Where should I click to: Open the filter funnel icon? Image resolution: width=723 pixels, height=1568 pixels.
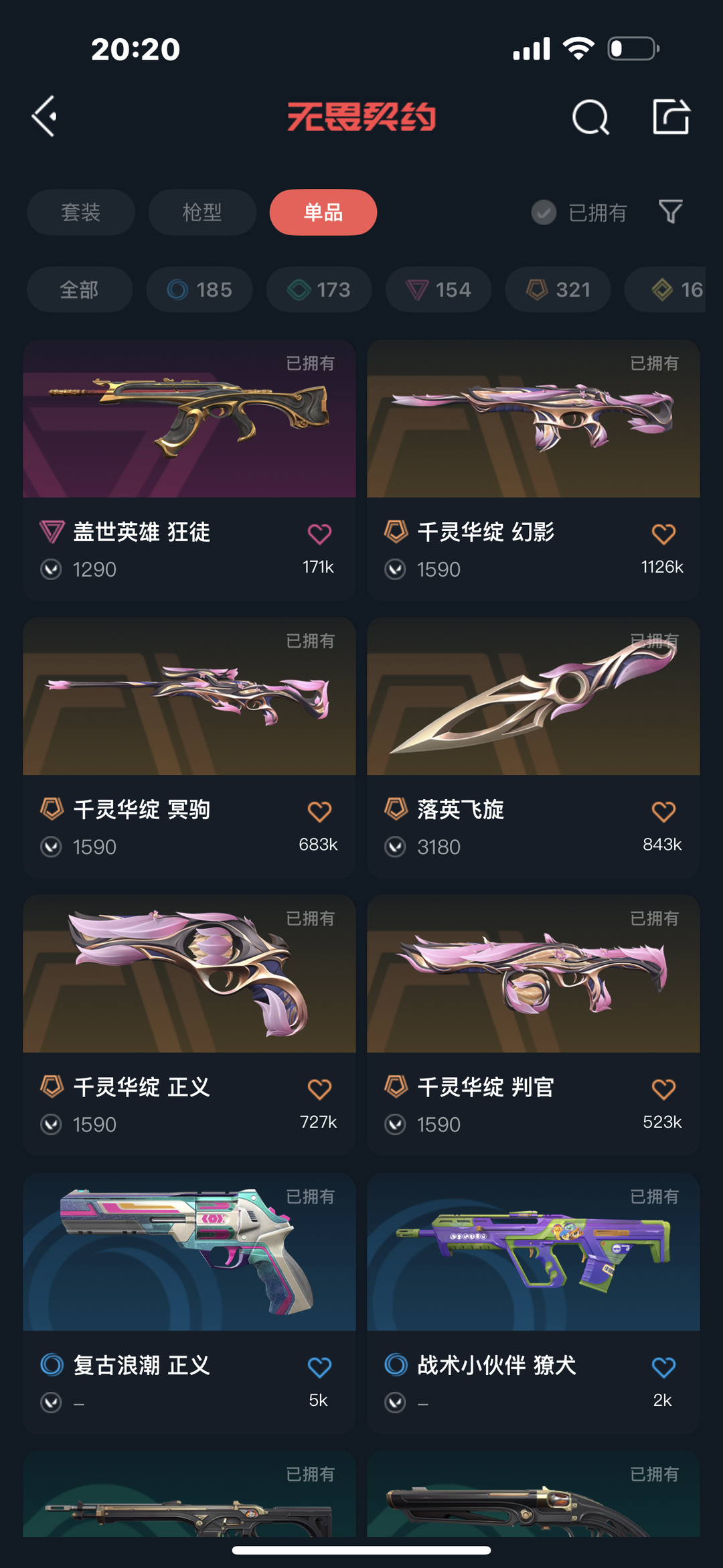tap(670, 212)
